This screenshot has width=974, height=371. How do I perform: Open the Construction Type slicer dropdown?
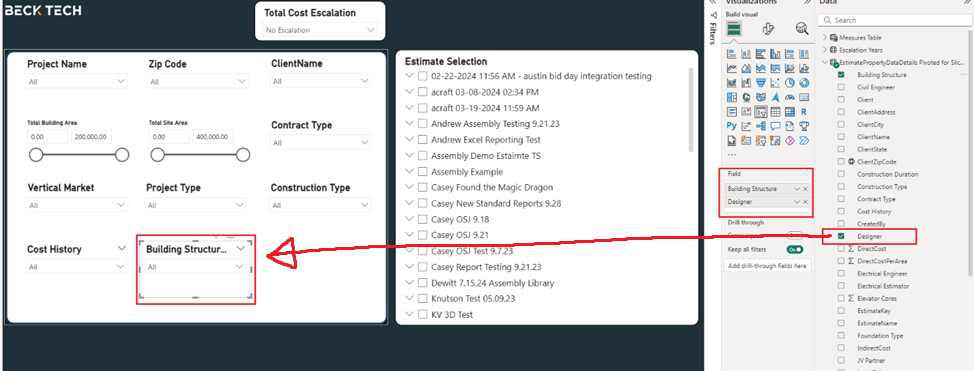tap(321, 205)
